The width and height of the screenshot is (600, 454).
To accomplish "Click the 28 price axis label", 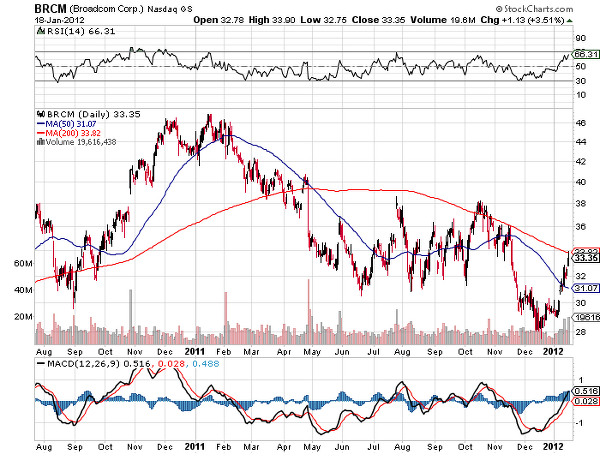I will (x=580, y=332).
